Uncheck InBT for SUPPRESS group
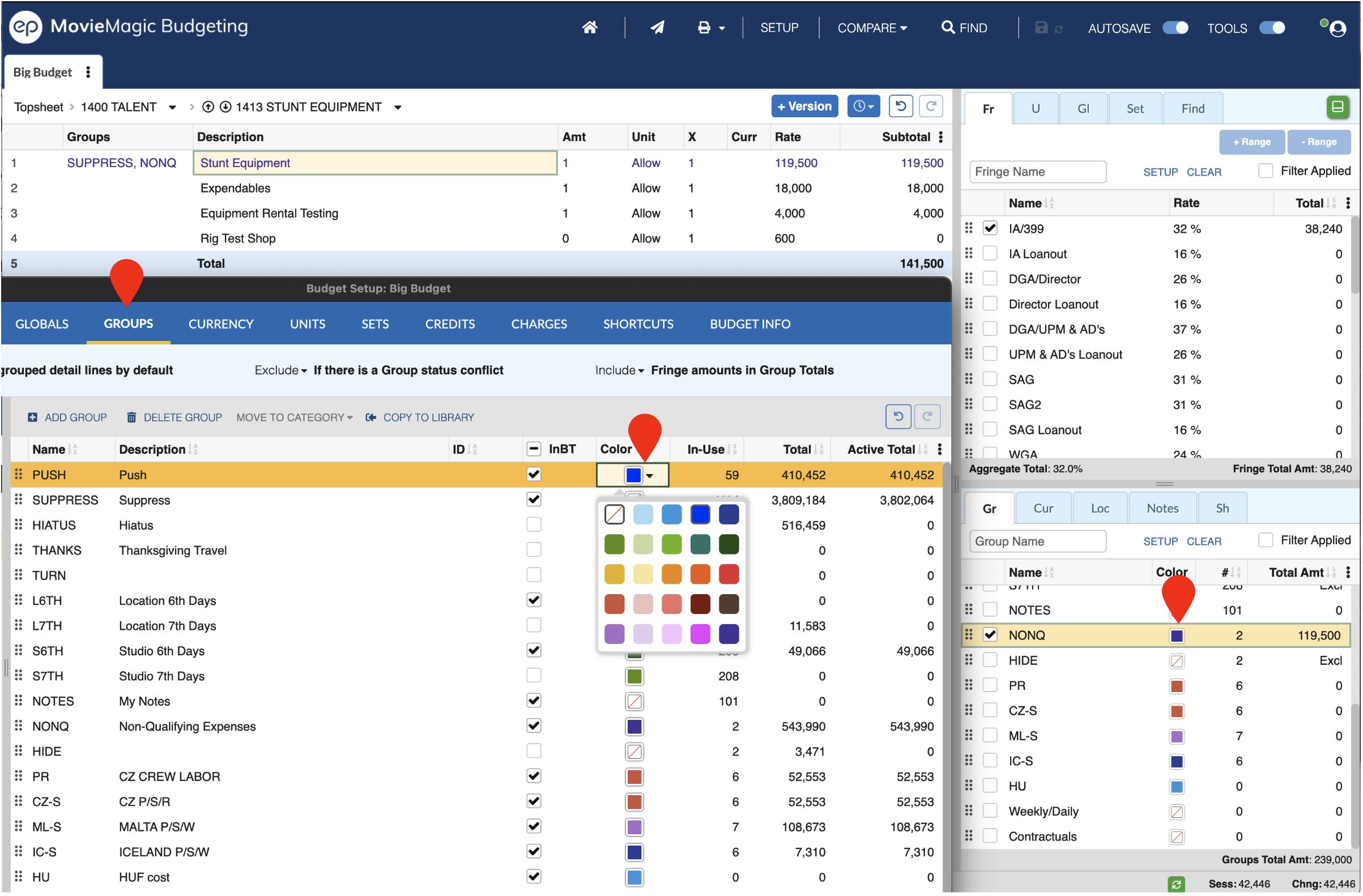 click(534, 499)
